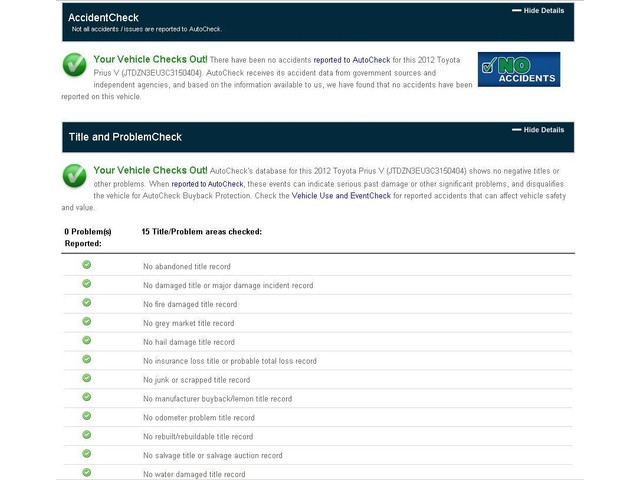Click green check beside No fire damaged title record
This screenshot has width=640, height=480.
87,302
